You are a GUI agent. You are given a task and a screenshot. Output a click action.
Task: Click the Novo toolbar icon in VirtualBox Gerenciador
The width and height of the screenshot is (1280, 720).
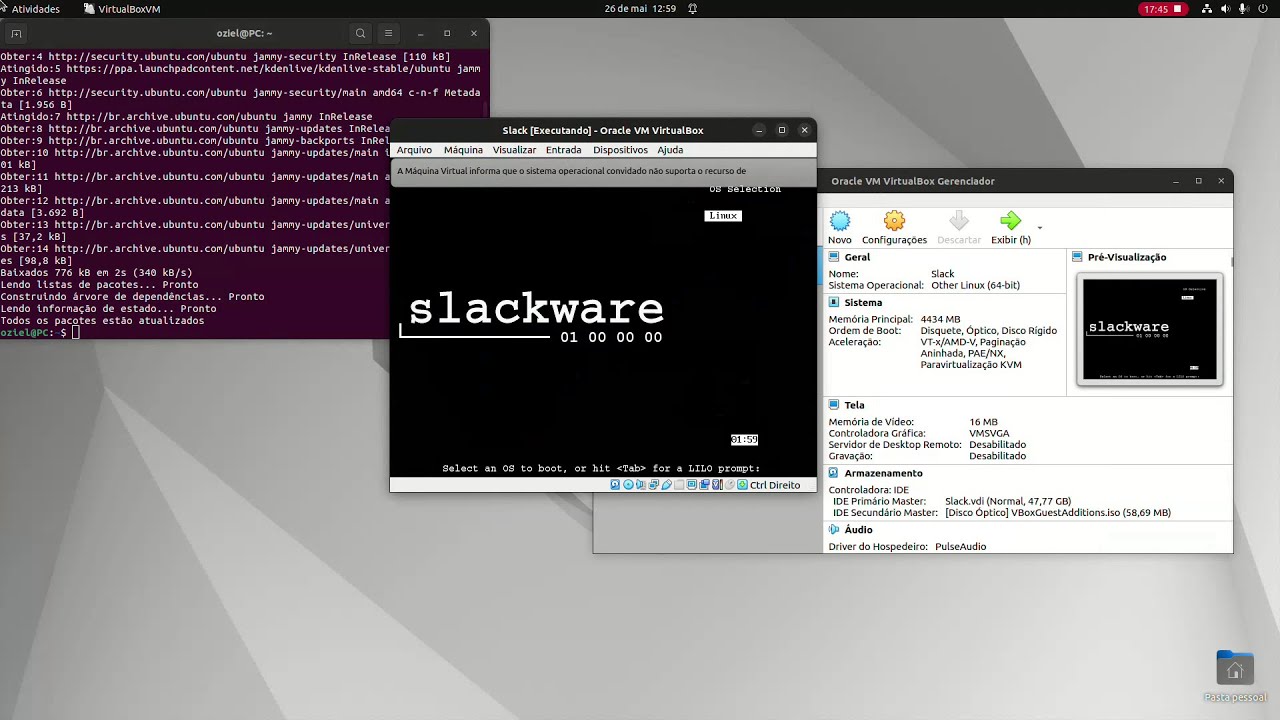(x=840, y=221)
